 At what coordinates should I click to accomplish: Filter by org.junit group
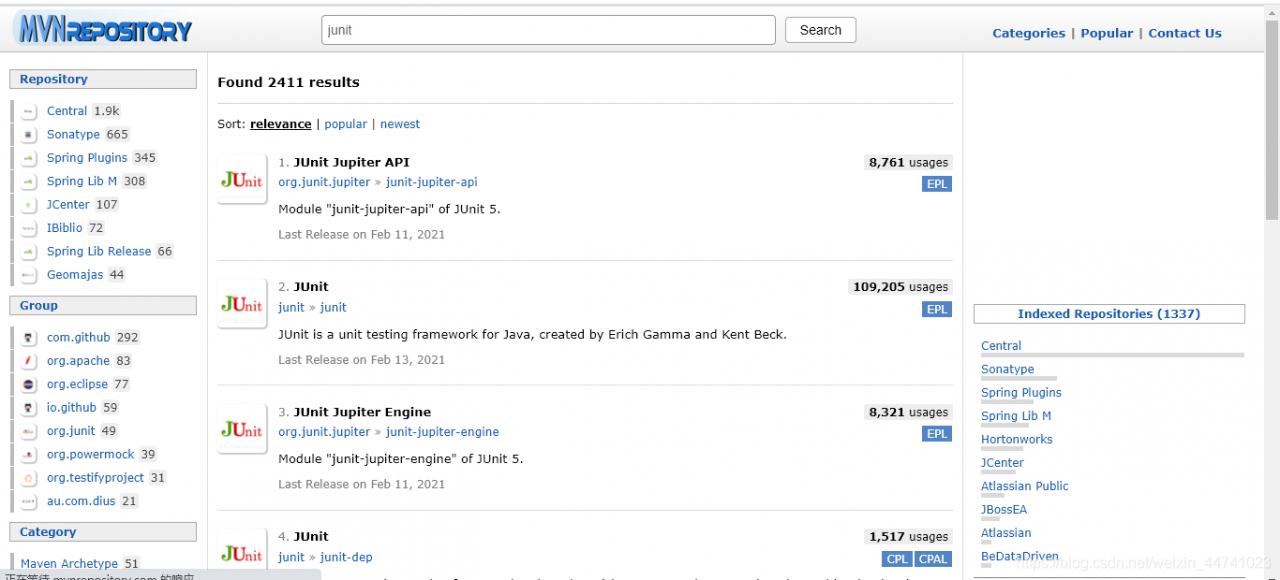71,431
